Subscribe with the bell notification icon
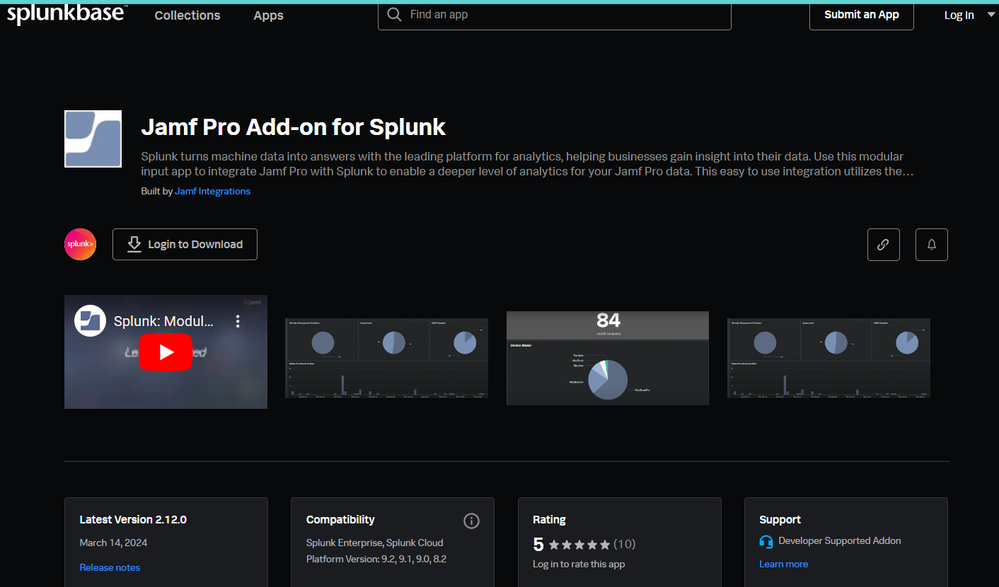Screen dimensions: 999x587 coord(931,244)
